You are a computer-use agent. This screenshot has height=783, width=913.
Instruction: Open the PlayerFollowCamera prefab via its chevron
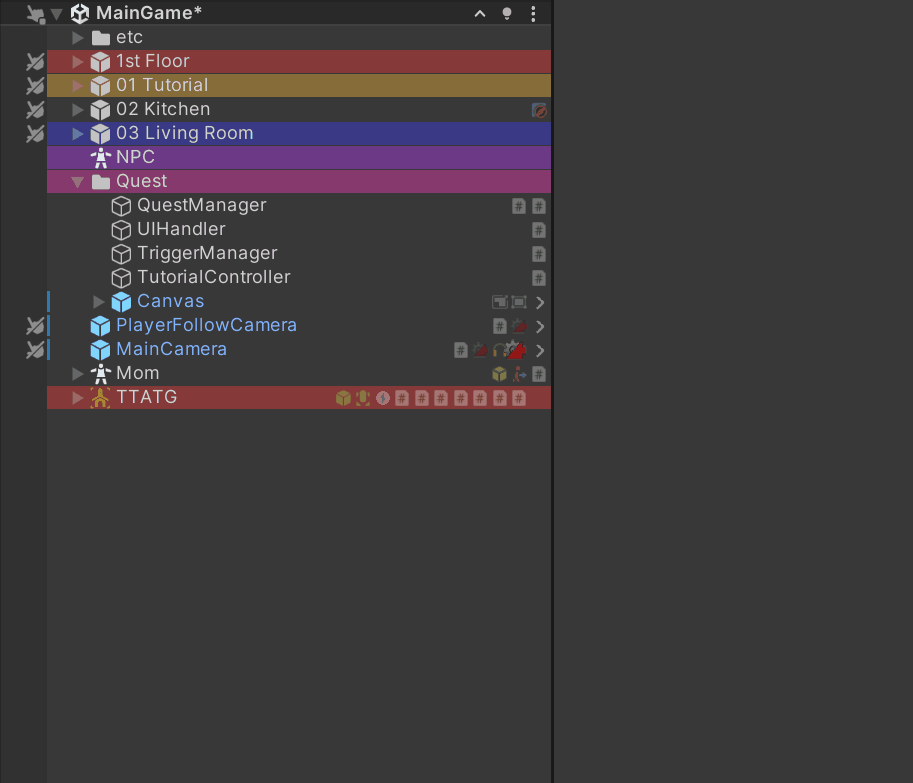tap(540, 327)
